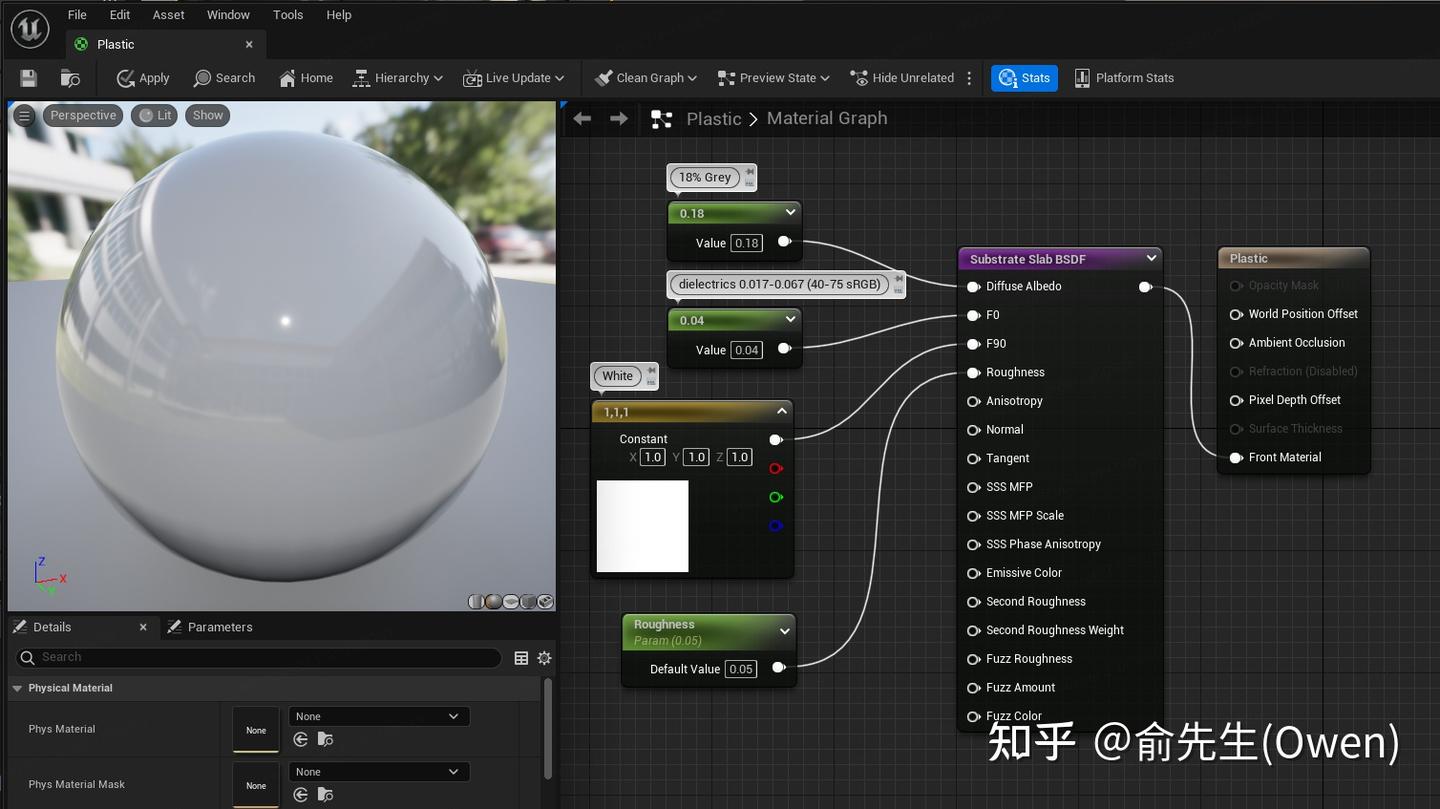Click the graph back navigation arrow
The image size is (1440, 809).
[x=582, y=119]
